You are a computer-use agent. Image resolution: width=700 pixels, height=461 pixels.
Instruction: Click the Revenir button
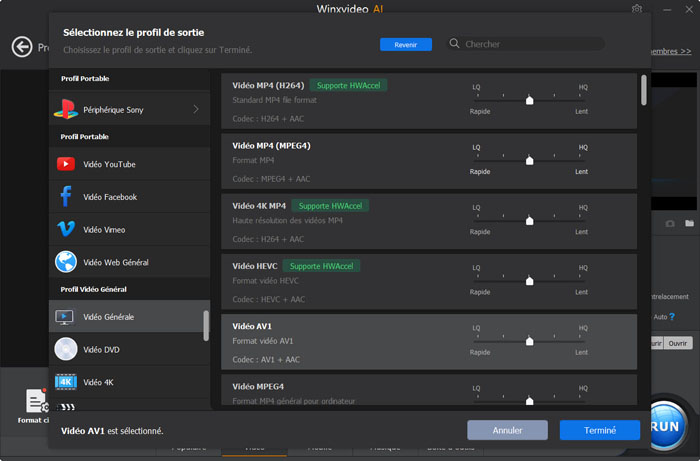405,44
